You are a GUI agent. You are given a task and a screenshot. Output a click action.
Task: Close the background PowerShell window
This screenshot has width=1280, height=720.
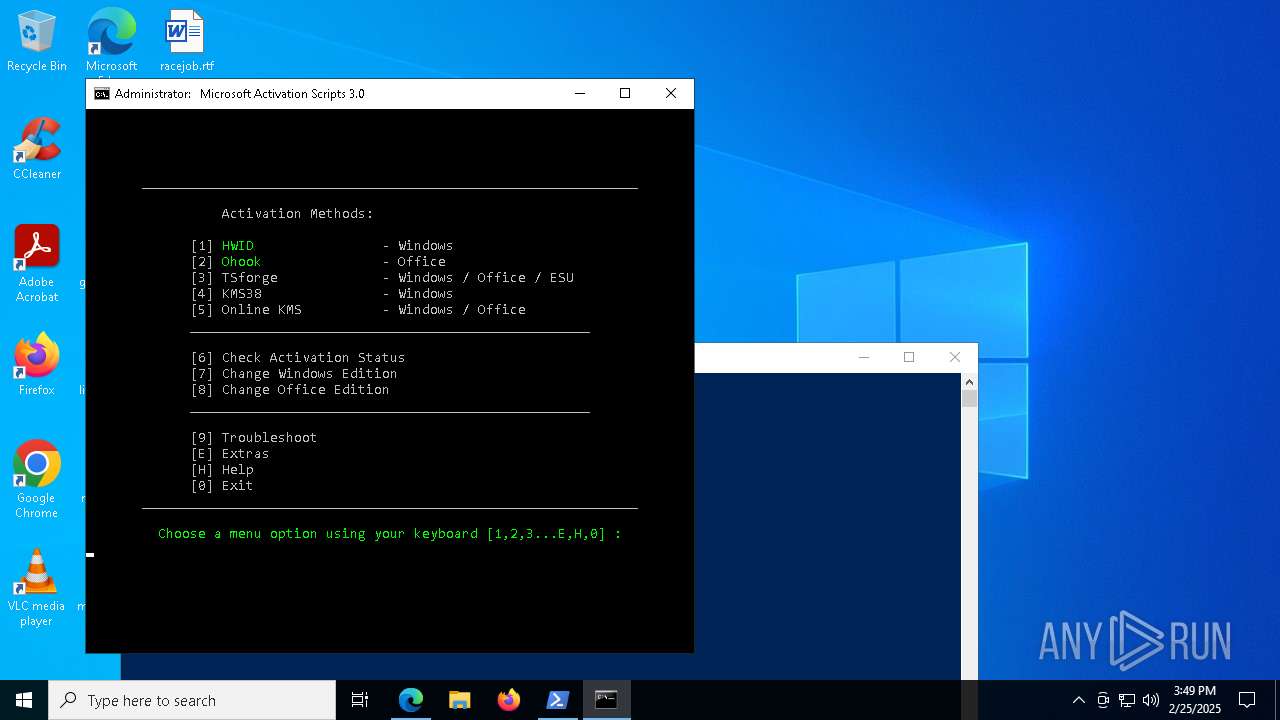955,358
